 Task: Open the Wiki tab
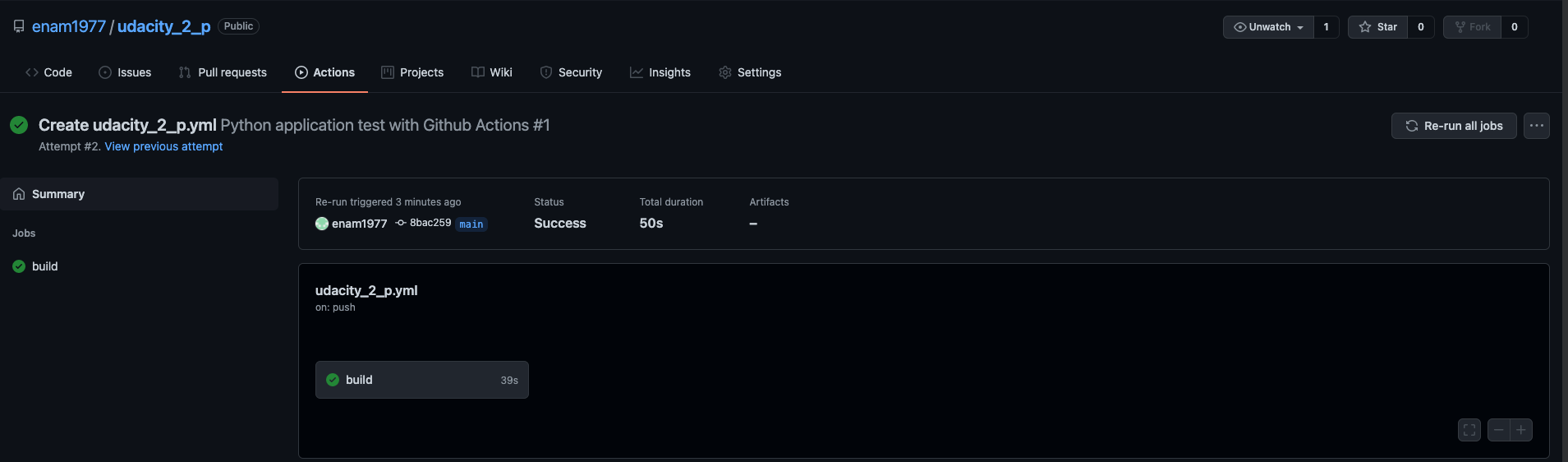[x=492, y=72]
